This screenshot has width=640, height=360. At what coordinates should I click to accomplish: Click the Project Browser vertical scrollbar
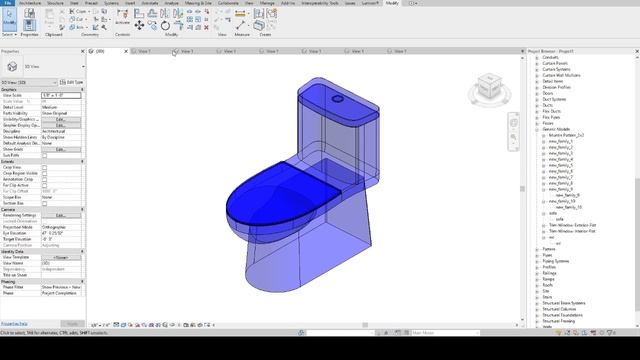tap(637, 245)
